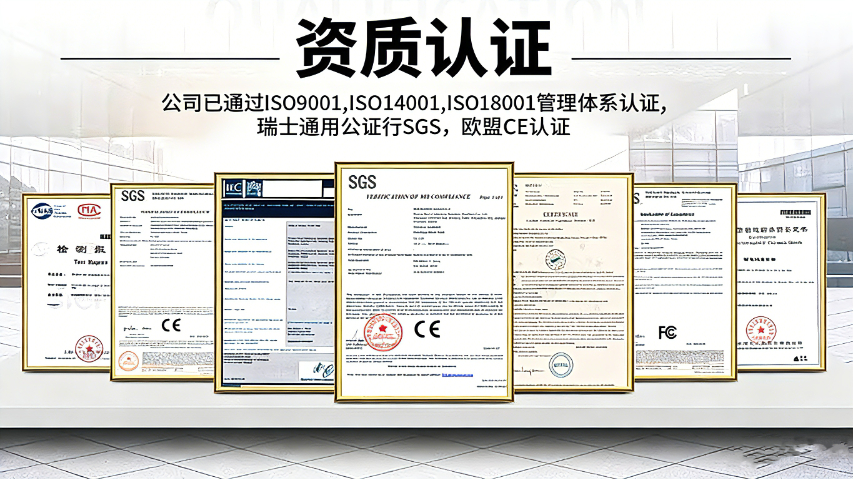Click the red star stamp on center certificate
Viewport: 853px width, 479px height.
point(383,332)
